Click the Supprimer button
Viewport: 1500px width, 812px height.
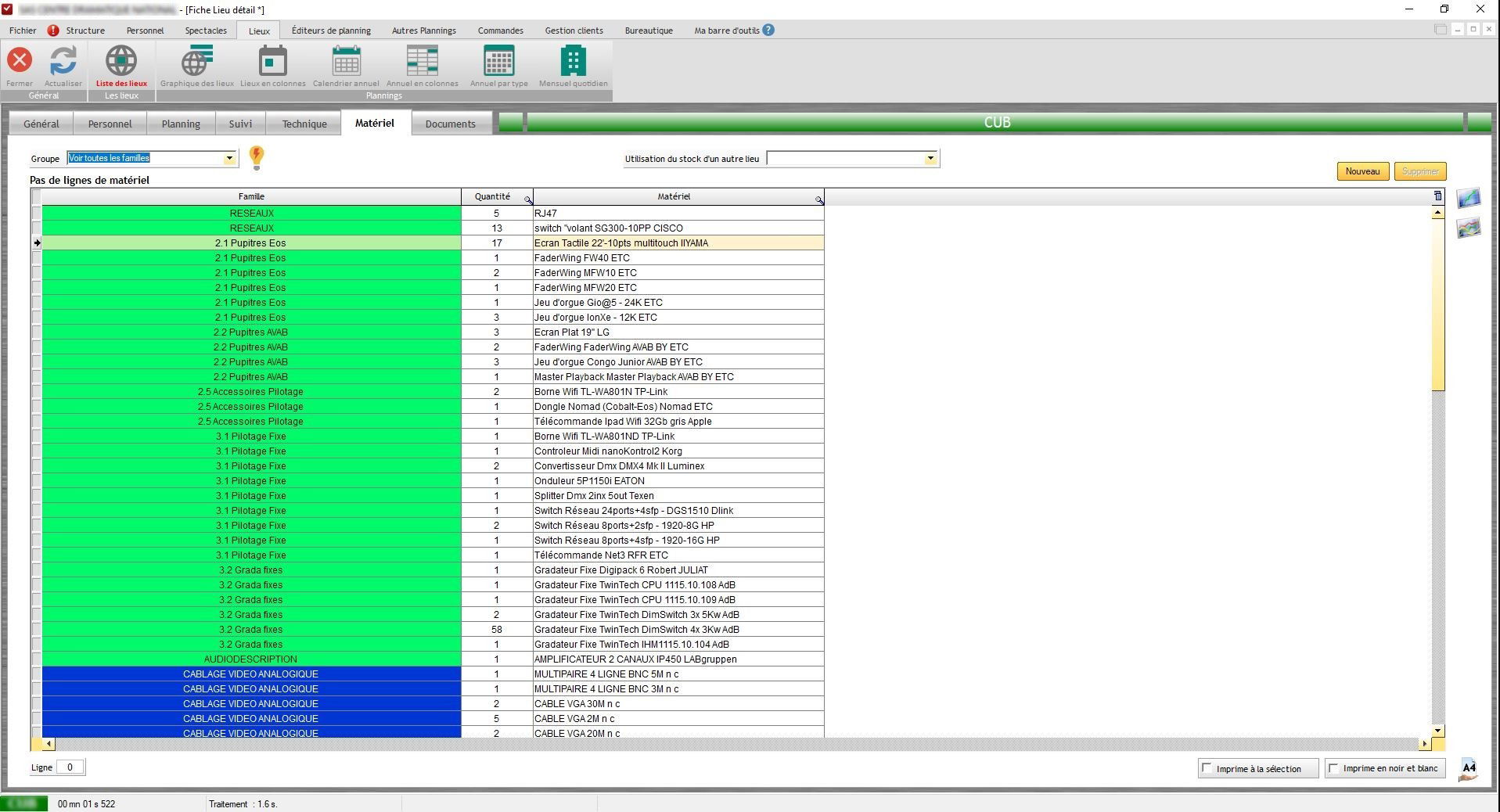pos(1420,171)
